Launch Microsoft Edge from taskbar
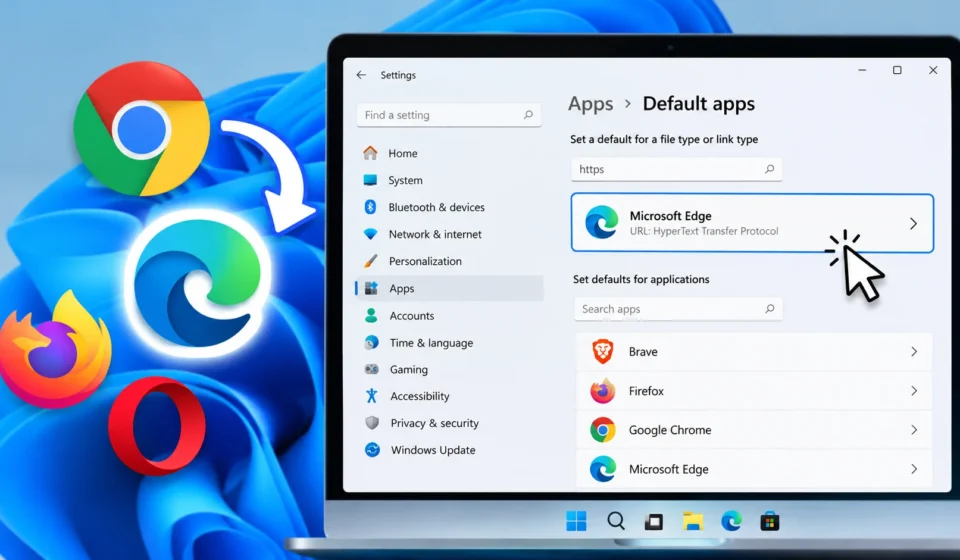The width and height of the screenshot is (960, 560). pos(731,521)
